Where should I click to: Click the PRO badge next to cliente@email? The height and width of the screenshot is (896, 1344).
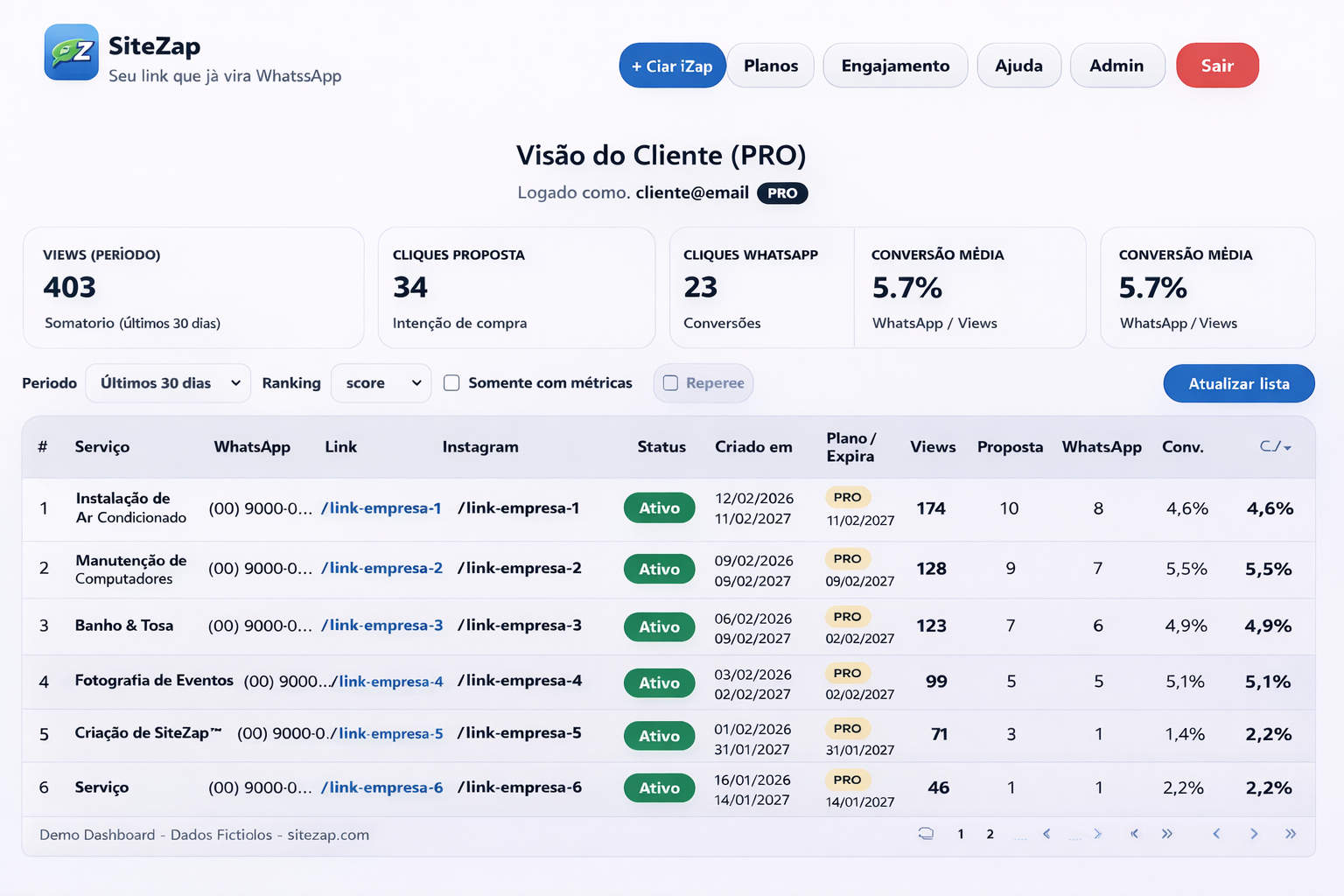[782, 193]
